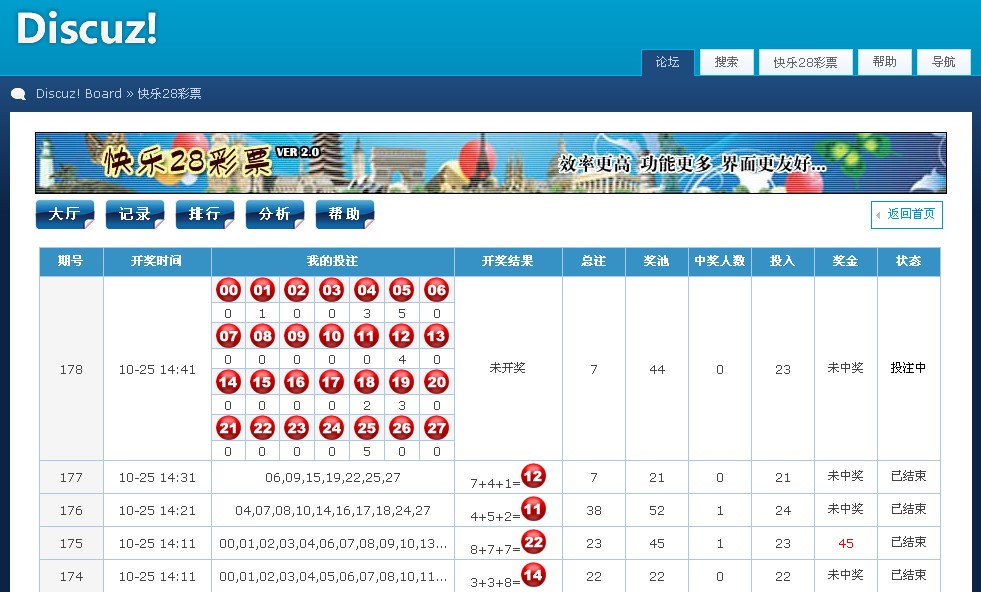Click the speech bubble breadcrumb icon
Screen dimensions: 981x592
(x=19, y=94)
